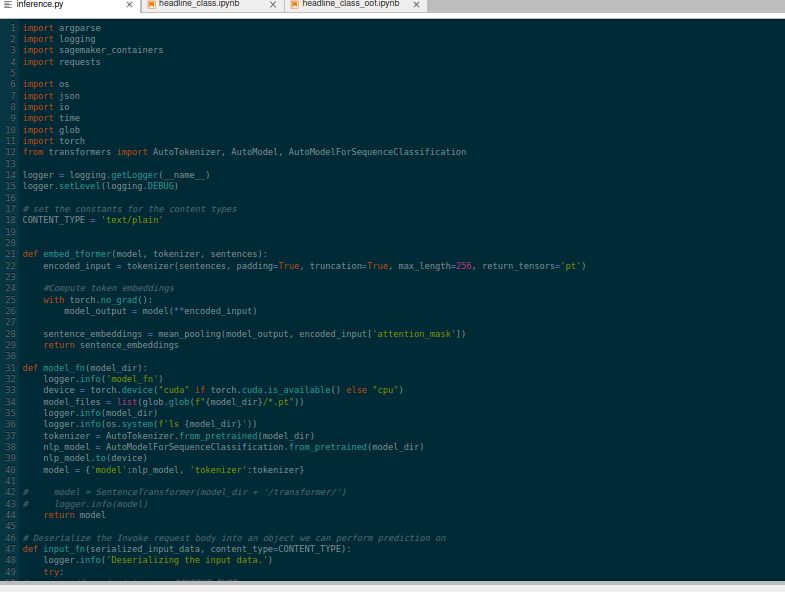This screenshot has width=785, height=592.
Task: Click function name 'model_fn' on line 31
Action: pos(64,368)
